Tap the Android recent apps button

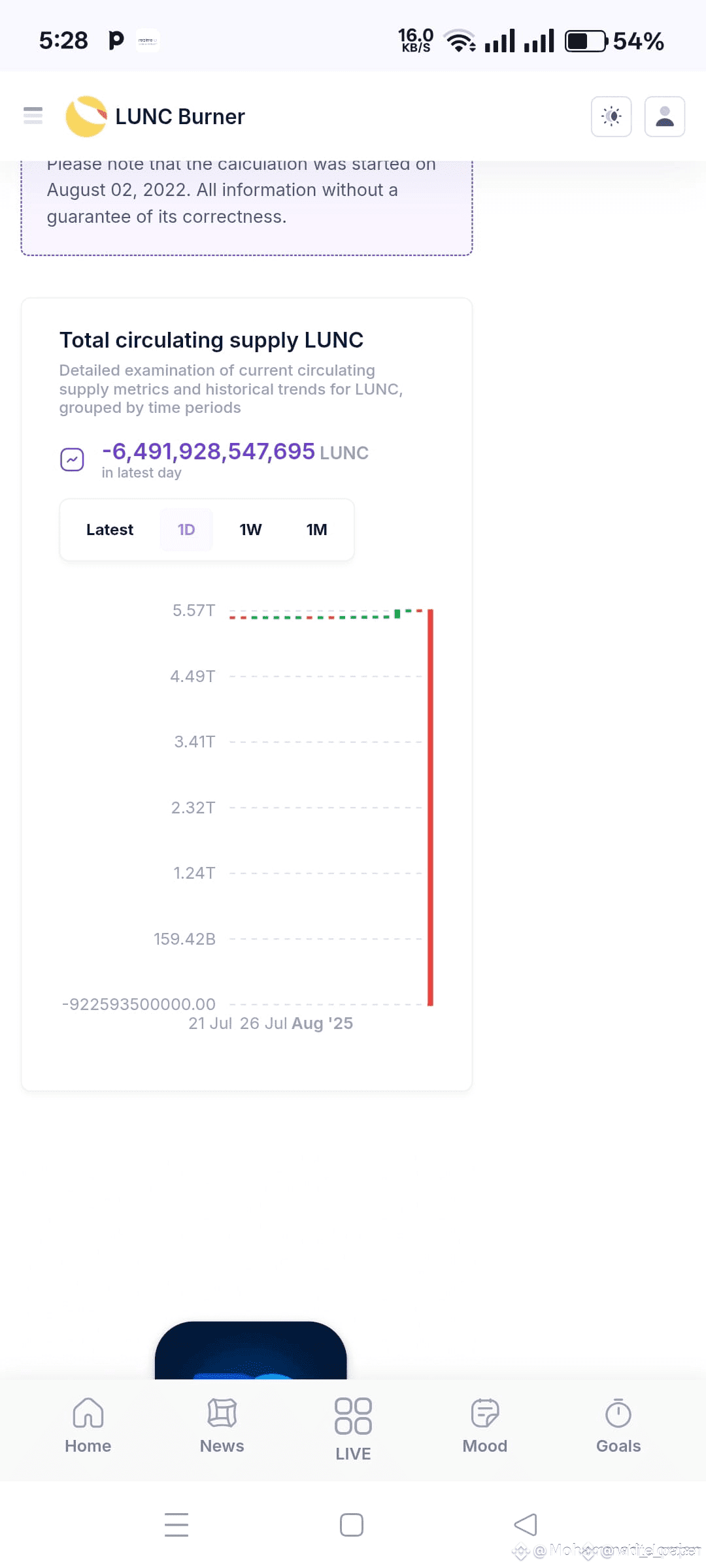(x=176, y=1525)
